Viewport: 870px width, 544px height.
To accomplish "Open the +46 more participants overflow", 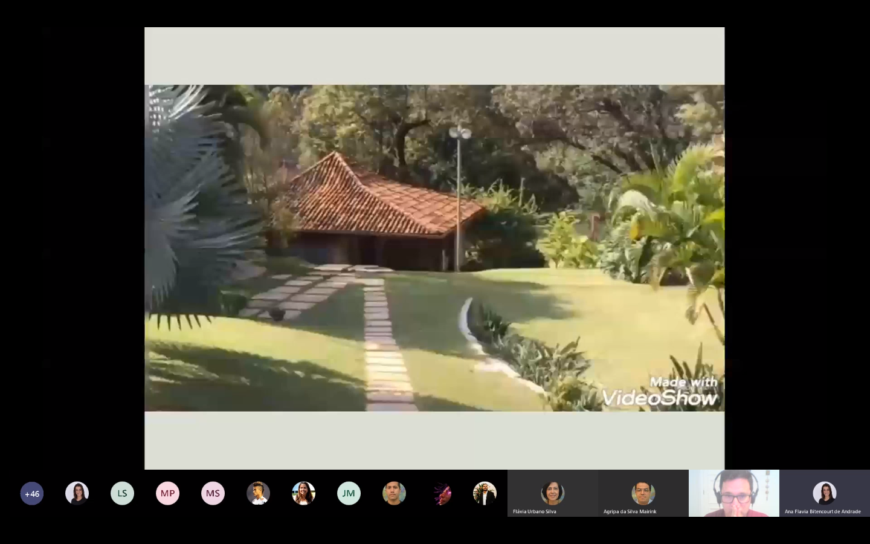I will (x=32, y=493).
